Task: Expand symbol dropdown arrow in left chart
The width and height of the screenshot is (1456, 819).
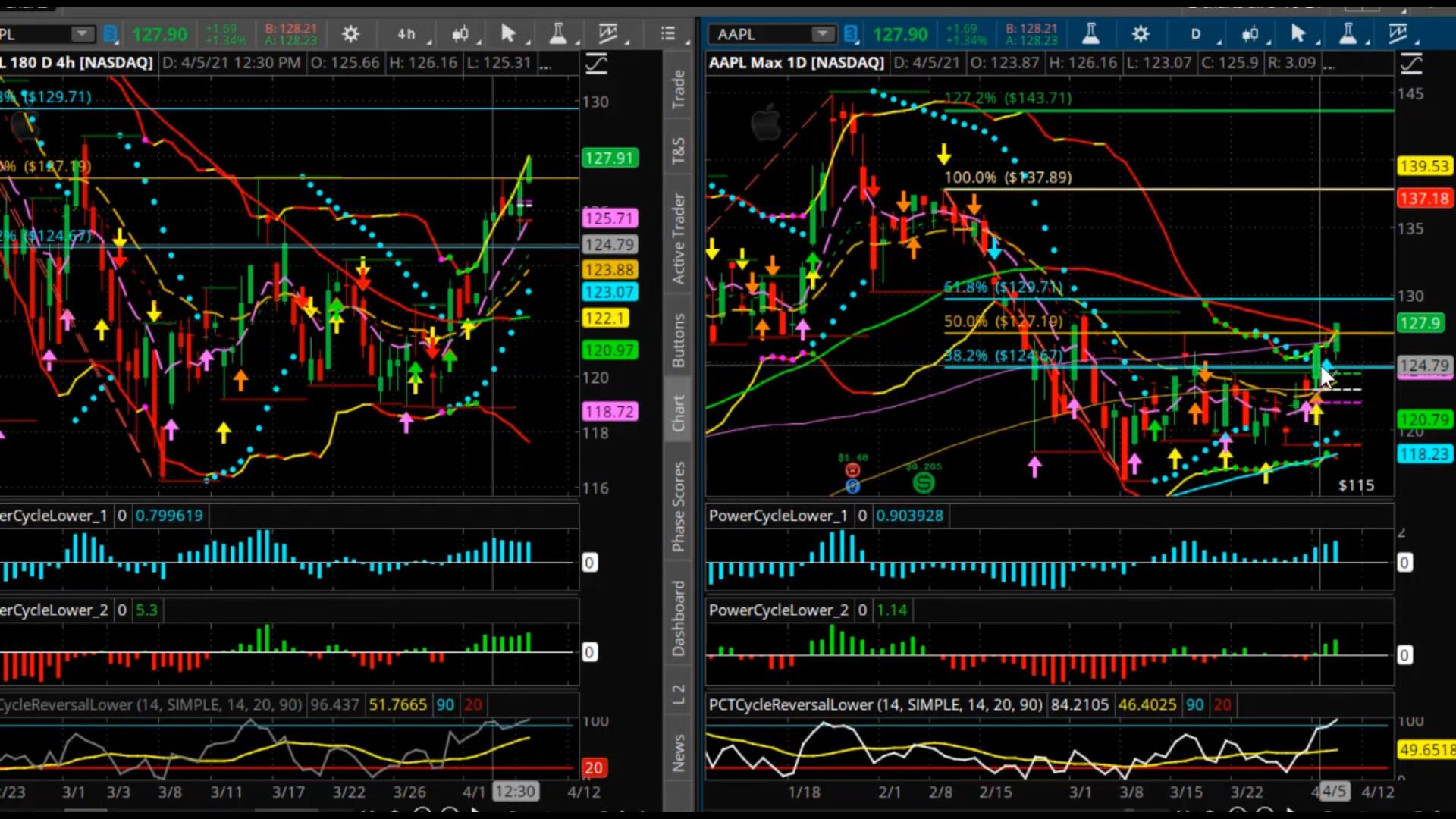Action: pos(82,34)
